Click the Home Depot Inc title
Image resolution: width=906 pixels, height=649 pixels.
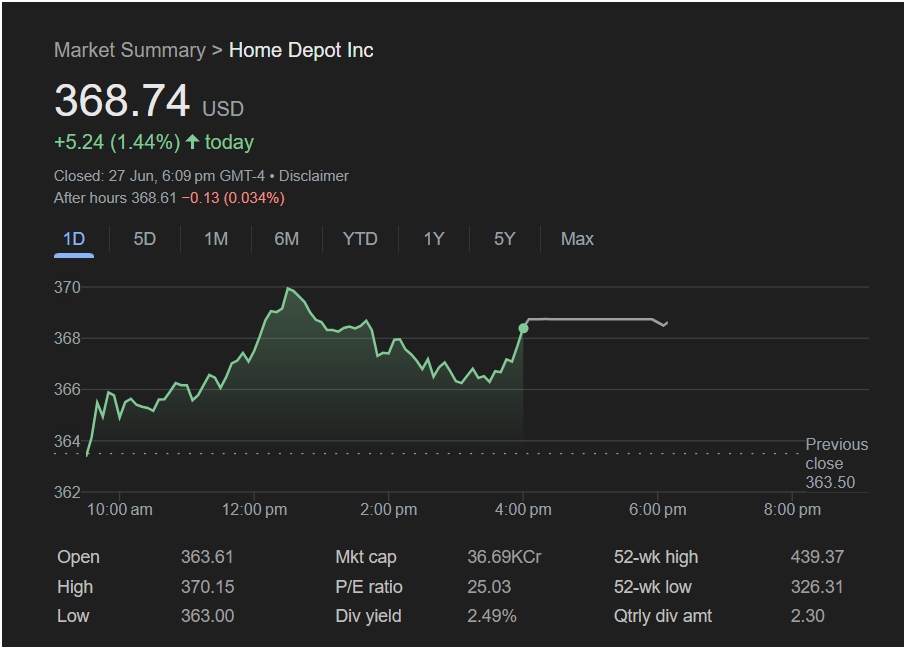pos(301,50)
